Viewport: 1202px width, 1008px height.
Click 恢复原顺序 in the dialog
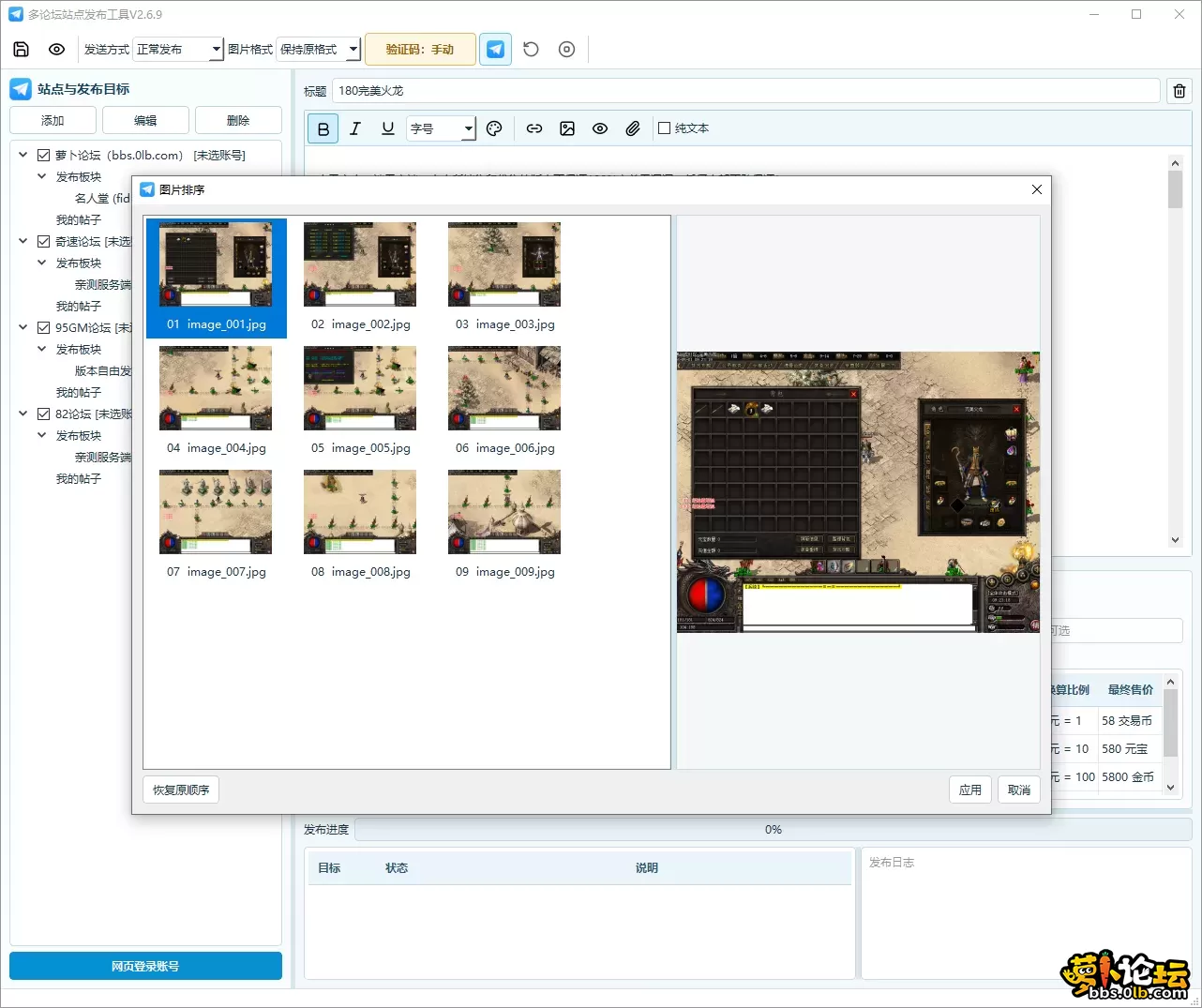click(181, 790)
